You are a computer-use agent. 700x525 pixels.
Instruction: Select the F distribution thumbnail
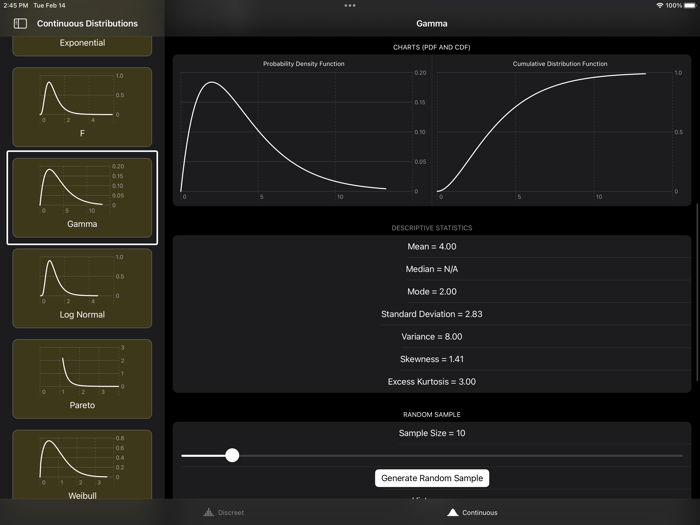click(x=82, y=107)
